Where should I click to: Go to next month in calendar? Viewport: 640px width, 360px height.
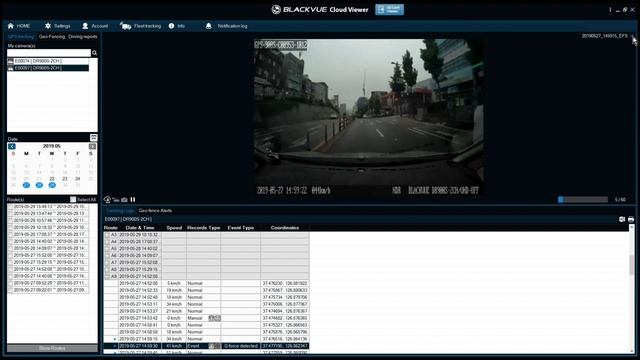[x=92, y=146]
